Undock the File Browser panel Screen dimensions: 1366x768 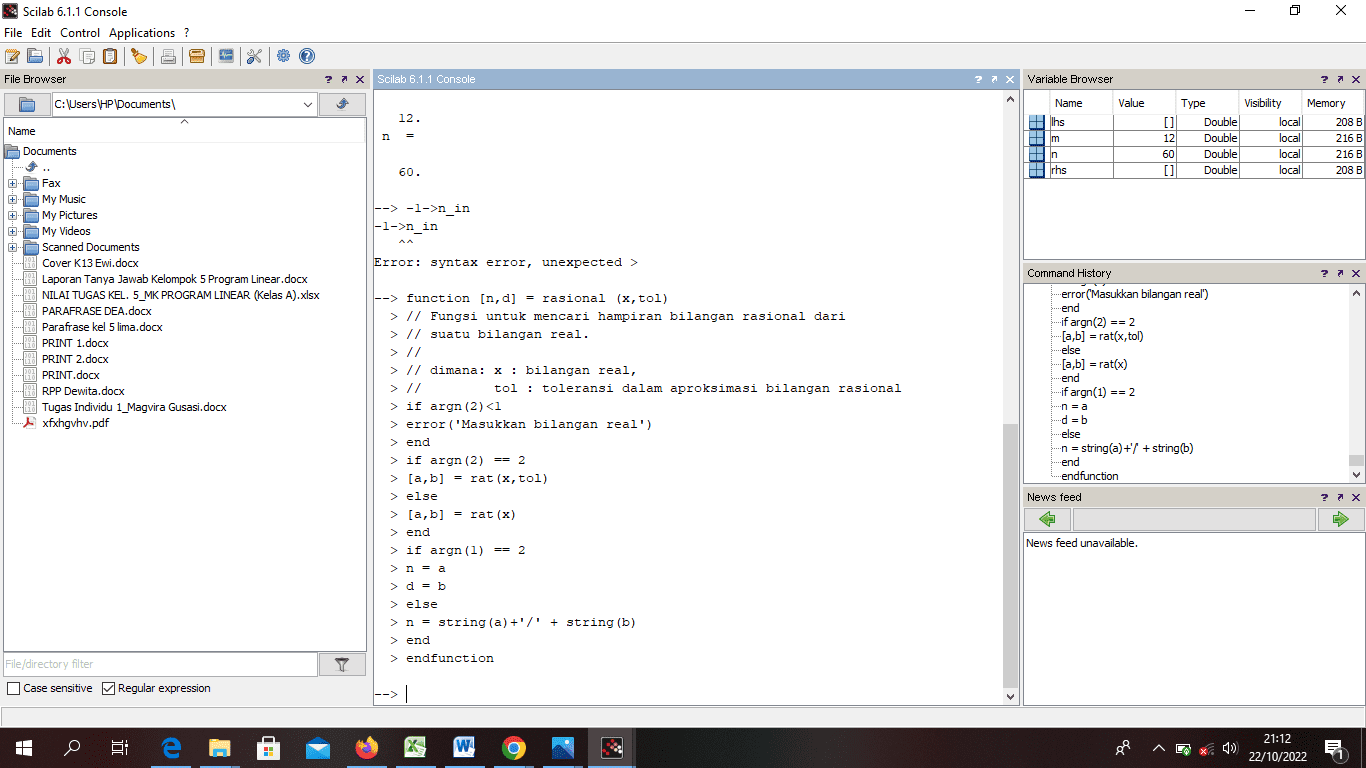344,79
